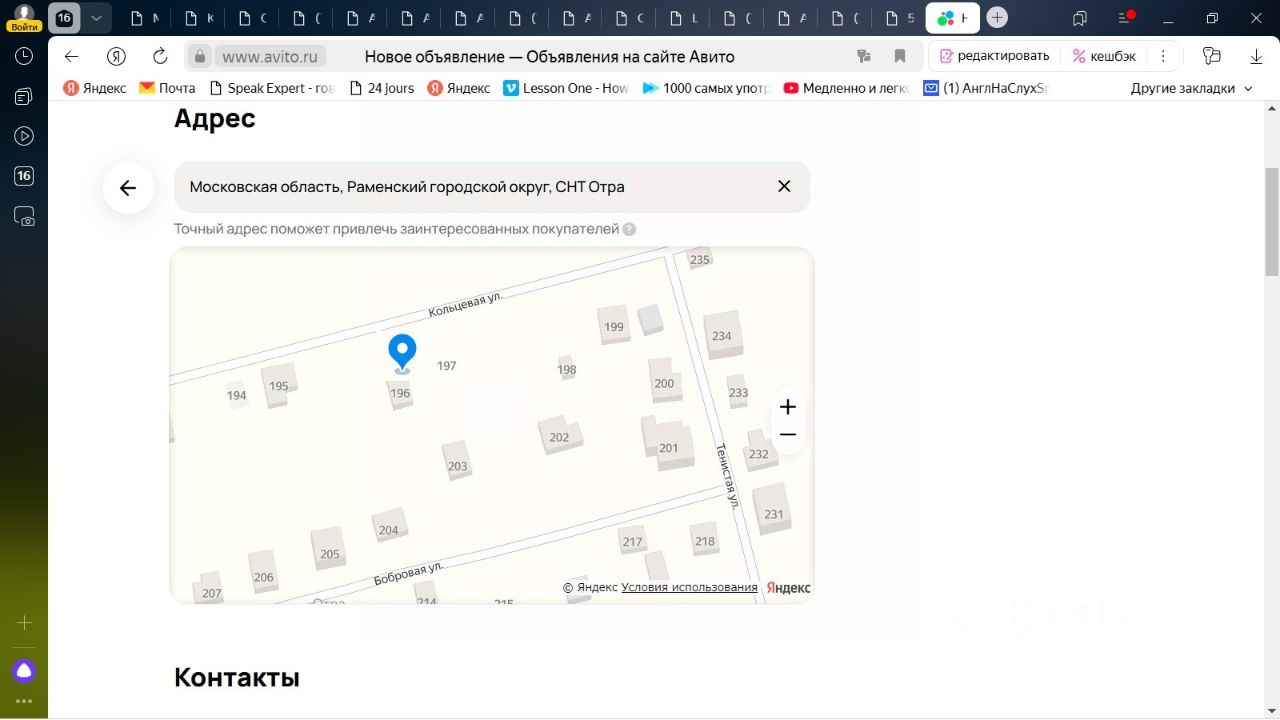Clear the address field with the X
The height and width of the screenshot is (720, 1280).
coord(784,186)
